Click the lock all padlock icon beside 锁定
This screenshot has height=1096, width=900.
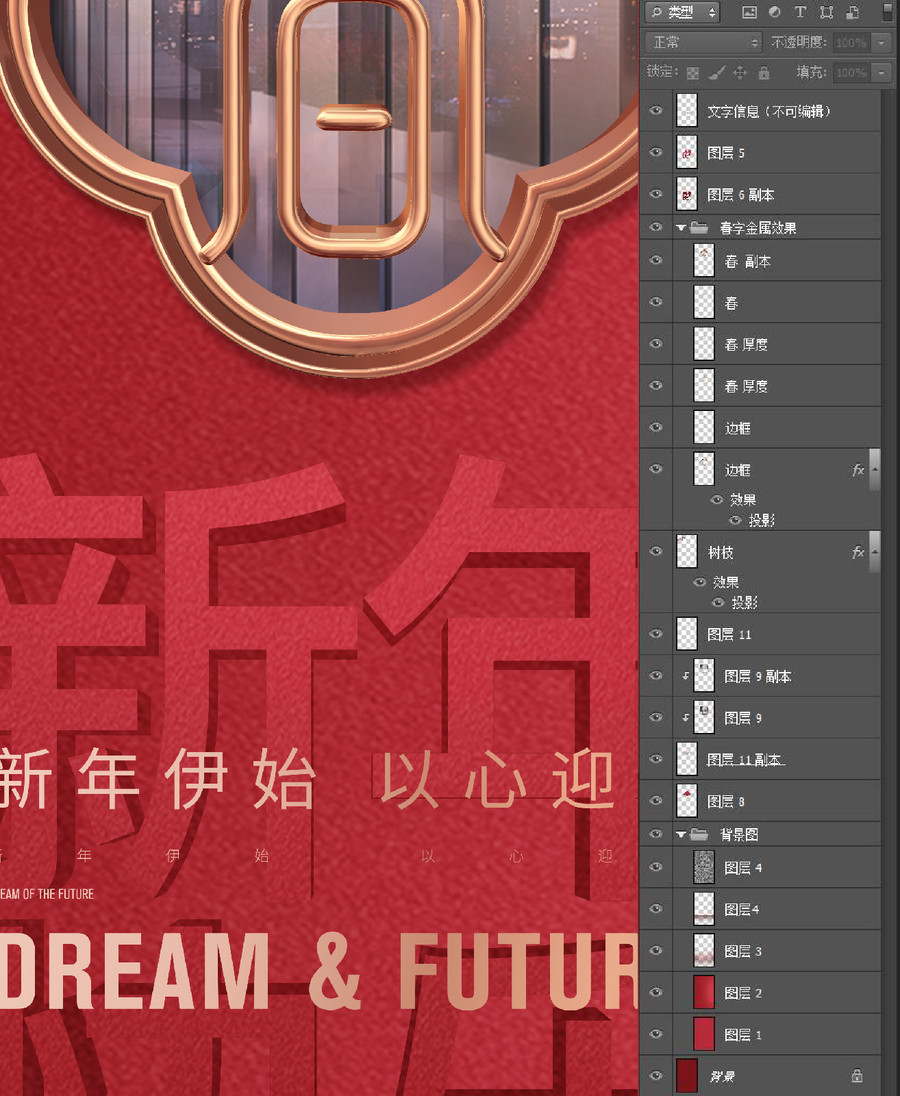[x=764, y=73]
